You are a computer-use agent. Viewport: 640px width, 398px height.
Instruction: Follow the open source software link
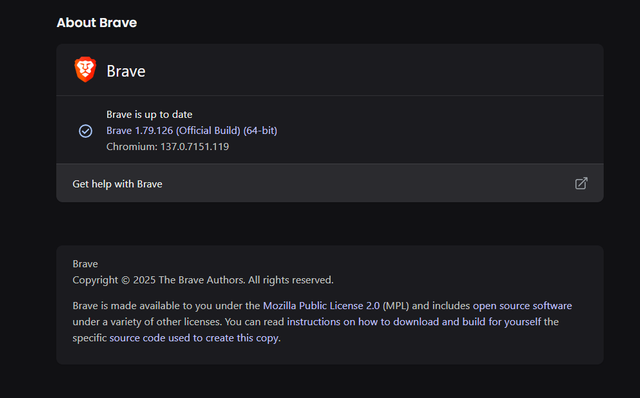click(x=522, y=306)
